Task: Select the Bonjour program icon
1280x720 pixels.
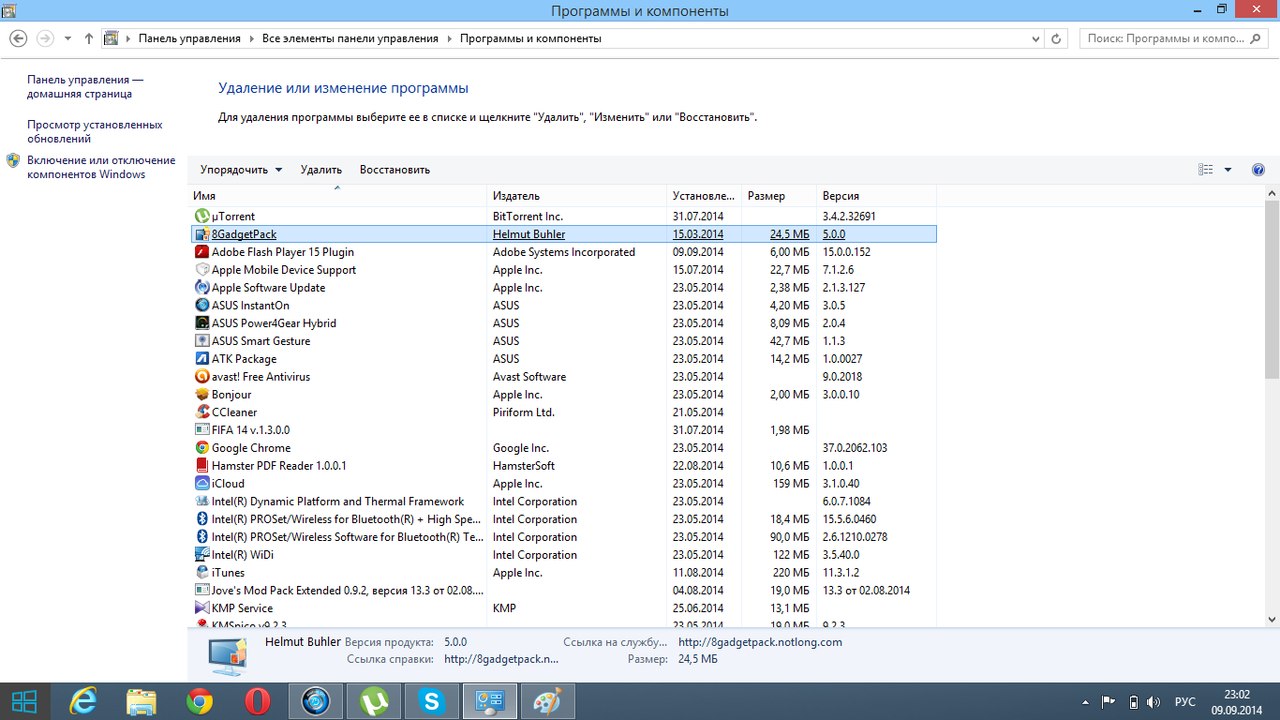Action: coord(202,395)
